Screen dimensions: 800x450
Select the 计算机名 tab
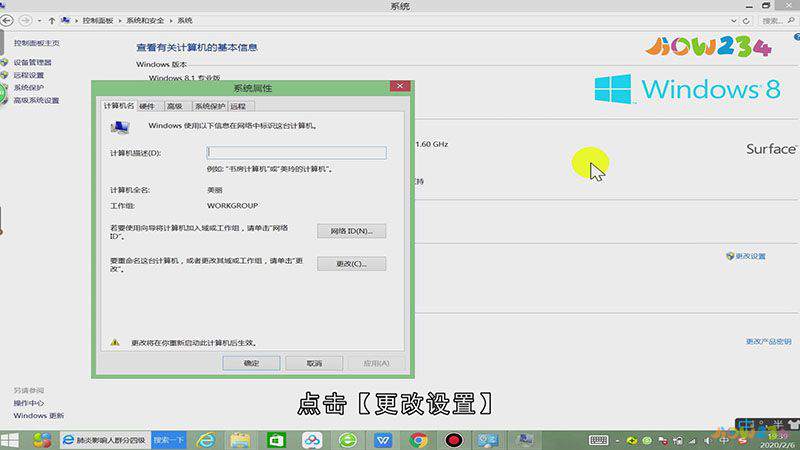pyautogui.click(x=118, y=106)
